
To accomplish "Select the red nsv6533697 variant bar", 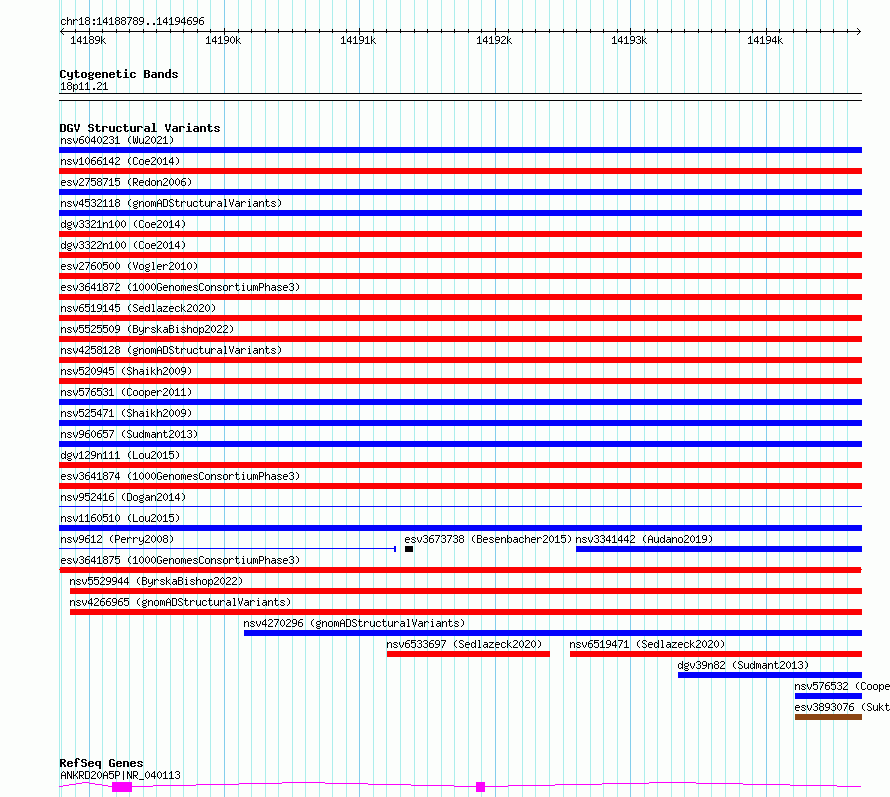I will pos(468,654).
